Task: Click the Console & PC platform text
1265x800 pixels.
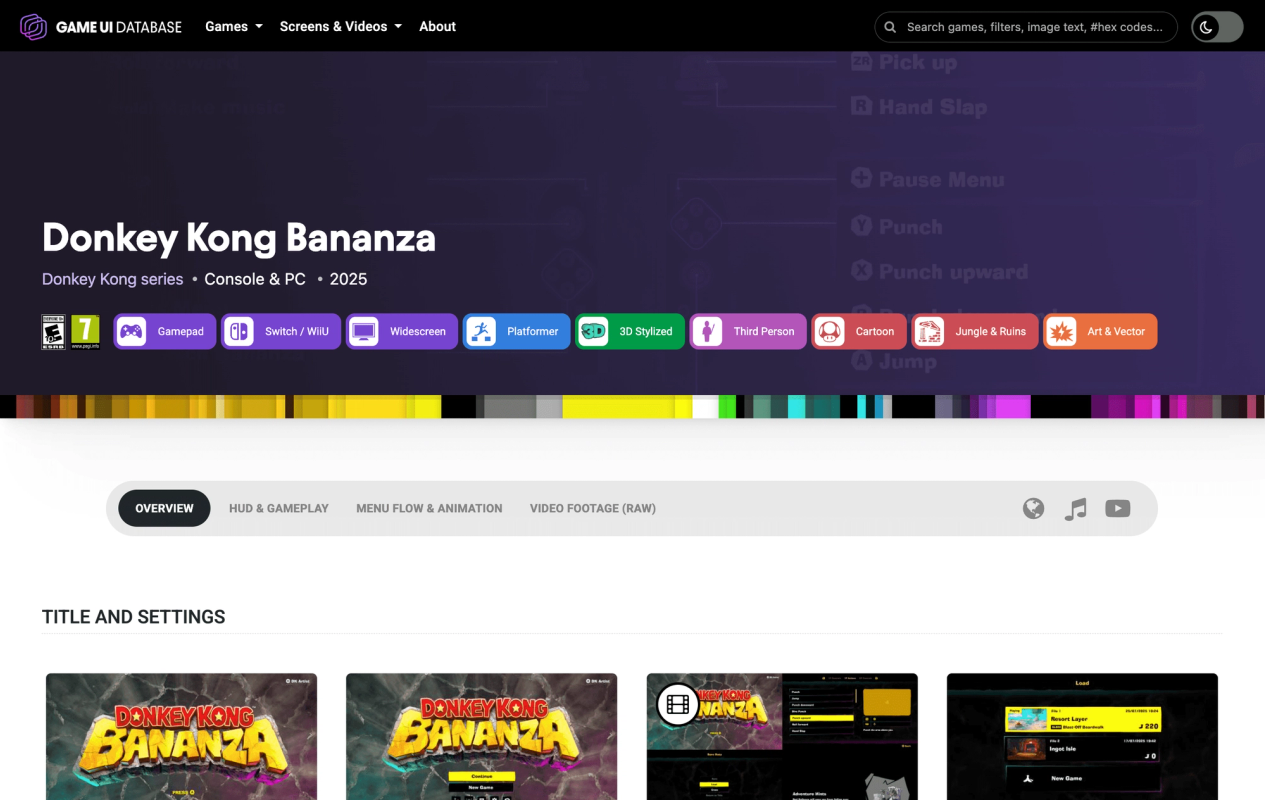Action: [x=255, y=279]
